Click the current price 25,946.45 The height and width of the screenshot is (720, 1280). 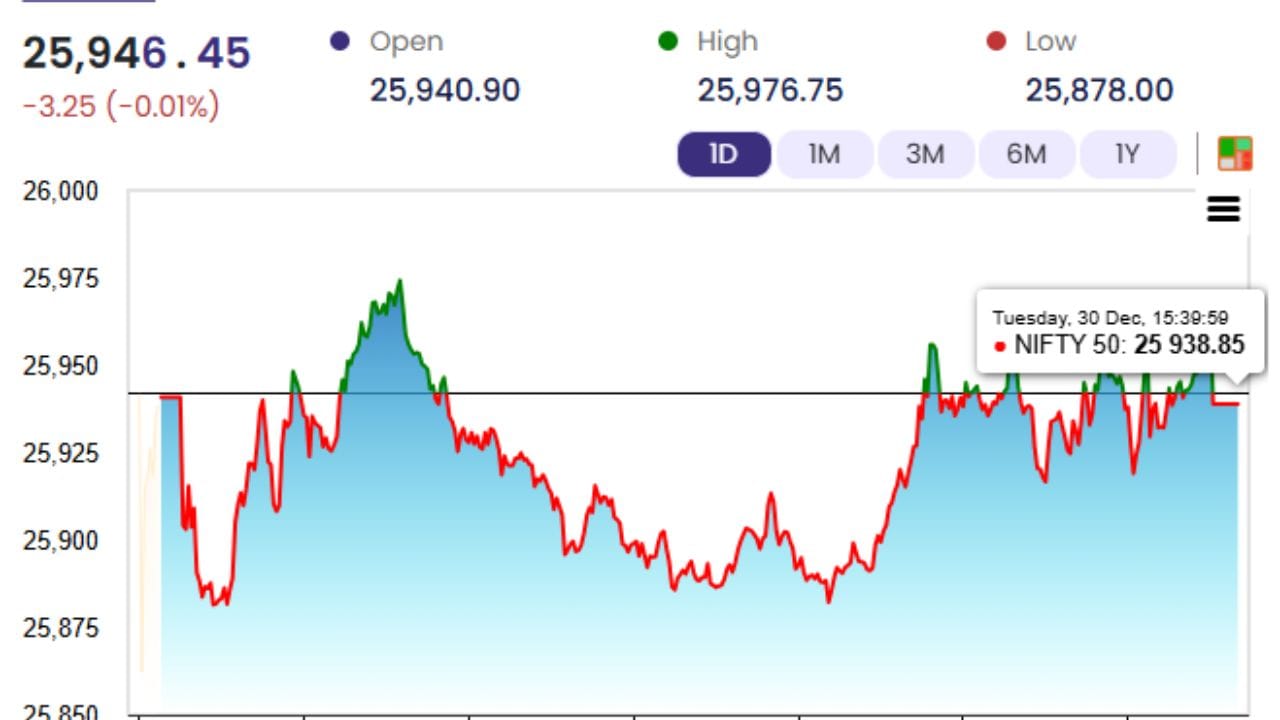[136, 53]
